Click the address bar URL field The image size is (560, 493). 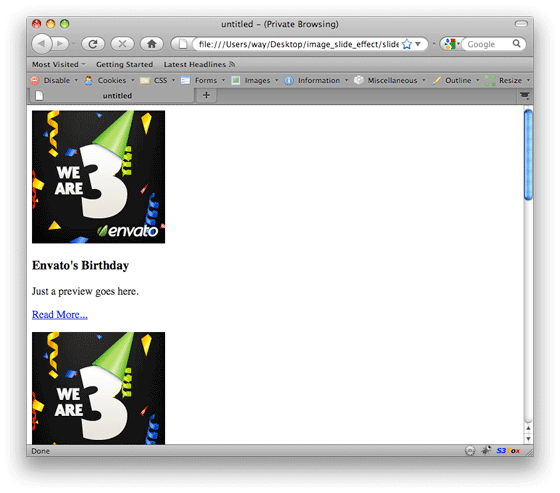pyautogui.click(x=298, y=44)
